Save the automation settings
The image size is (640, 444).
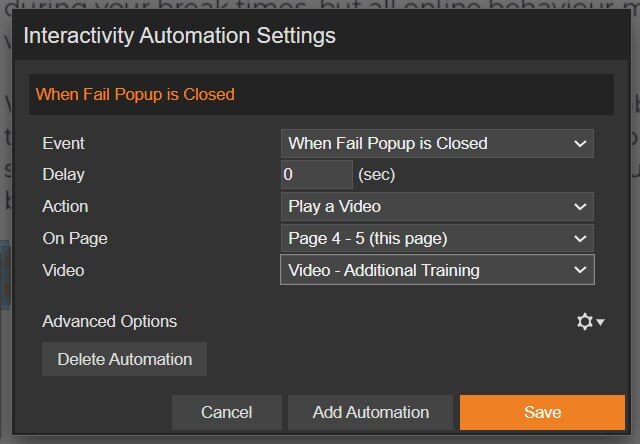542,412
